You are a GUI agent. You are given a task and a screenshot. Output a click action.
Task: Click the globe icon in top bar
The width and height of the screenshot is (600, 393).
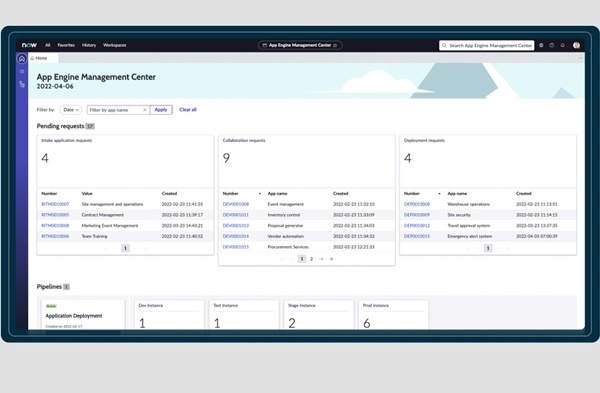(x=541, y=45)
